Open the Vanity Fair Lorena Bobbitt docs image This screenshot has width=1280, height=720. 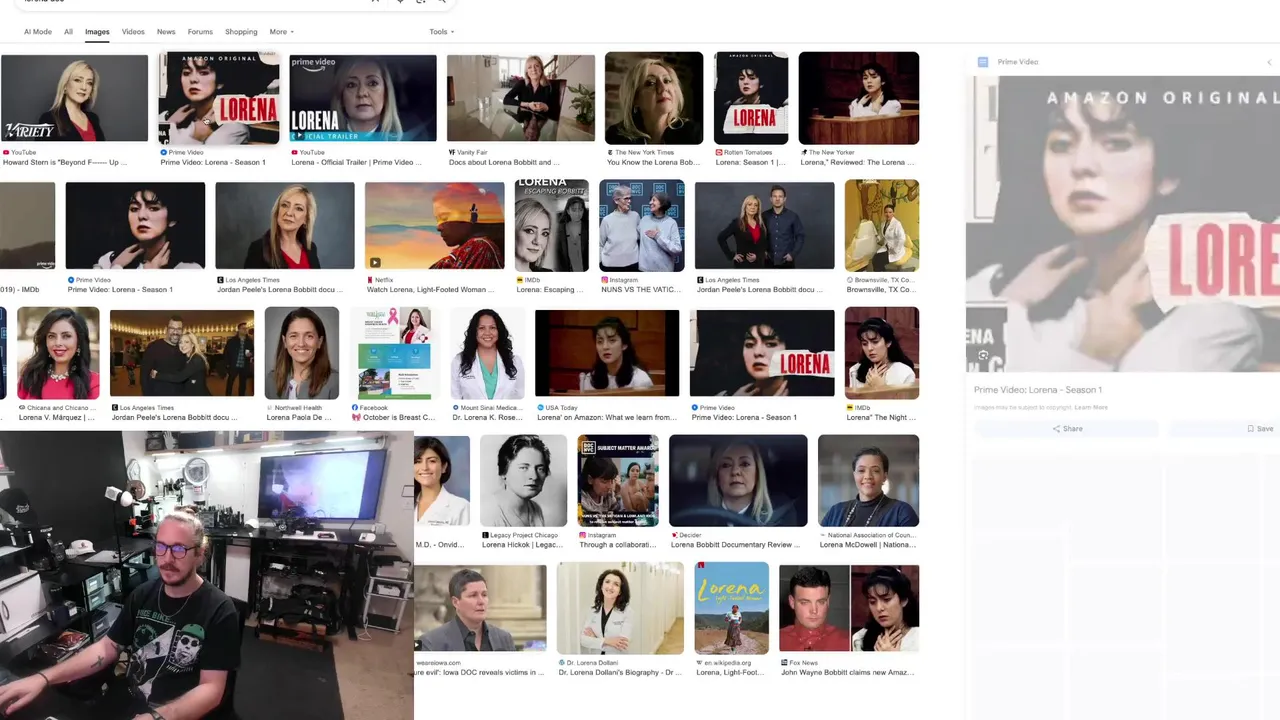point(520,99)
